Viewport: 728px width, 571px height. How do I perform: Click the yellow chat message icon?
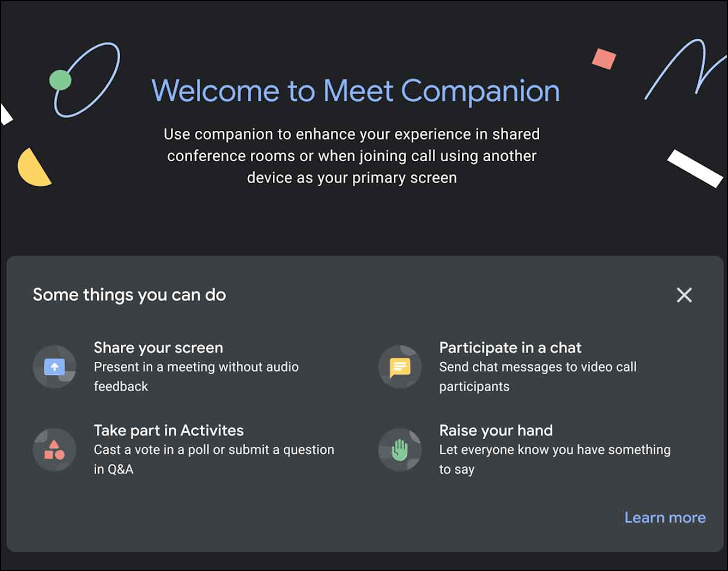400,367
